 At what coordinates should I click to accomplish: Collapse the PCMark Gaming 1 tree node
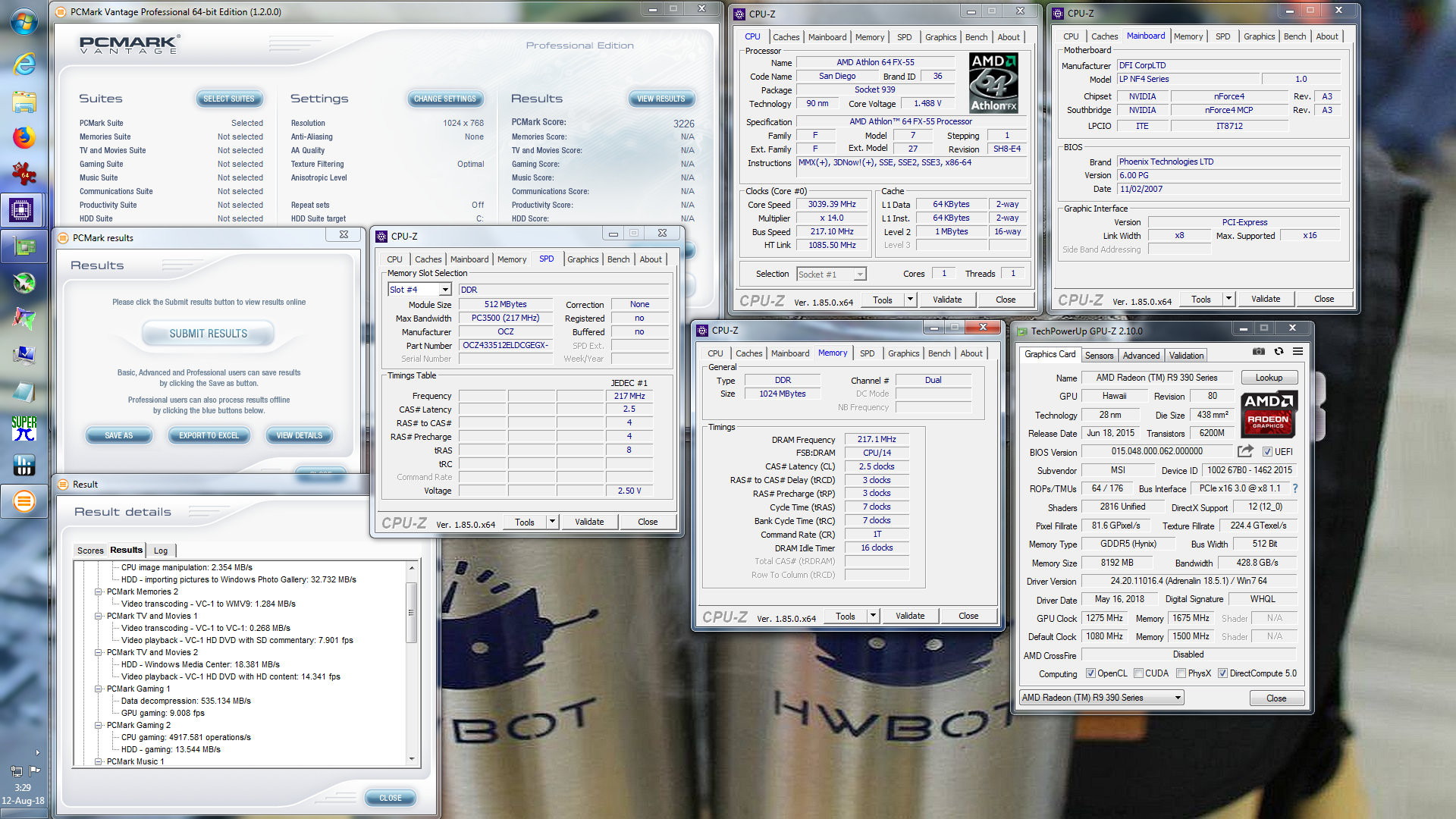coord(98,689)
